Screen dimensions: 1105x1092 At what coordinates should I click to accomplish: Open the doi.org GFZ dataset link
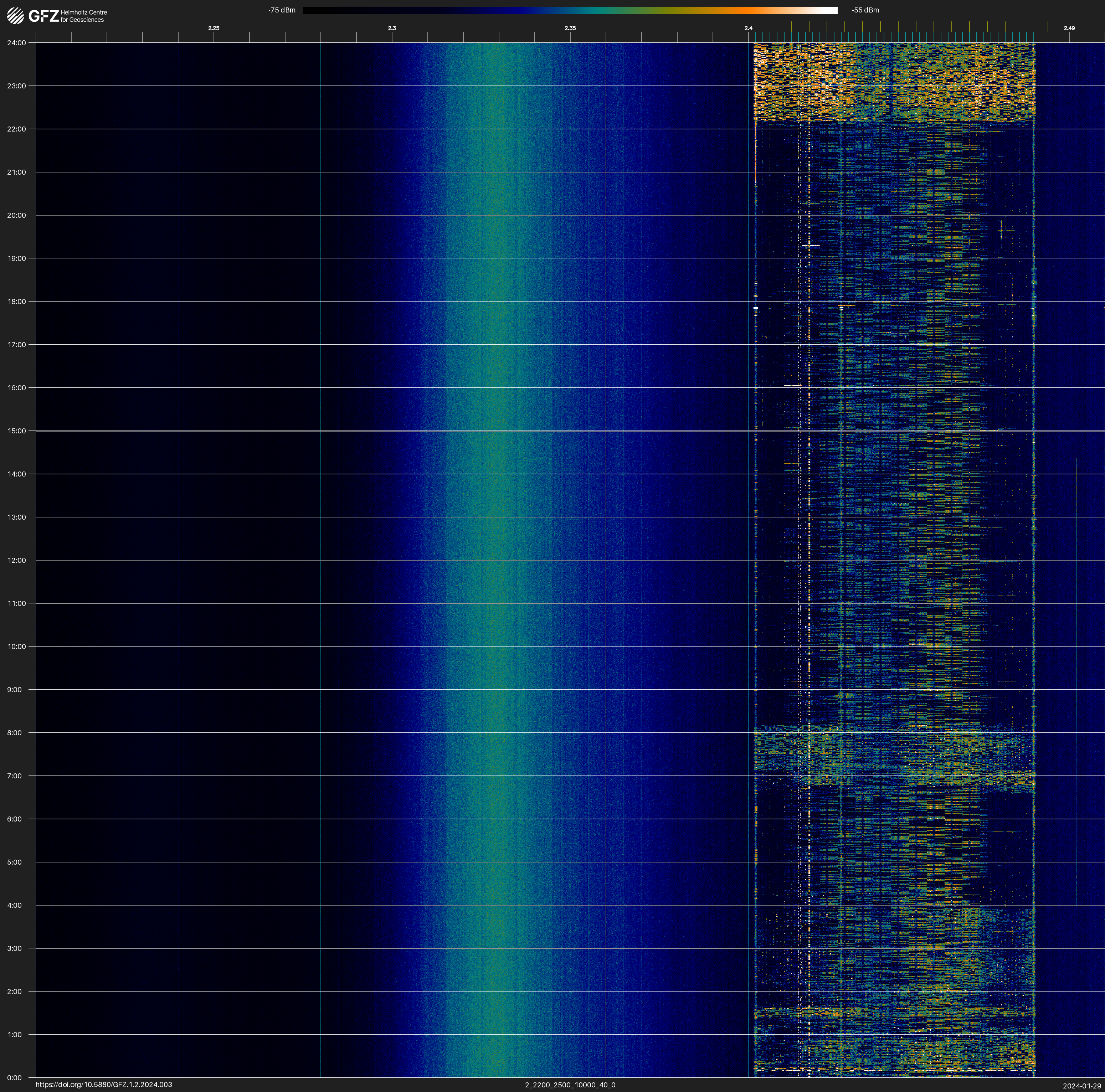pyautogui.click(x=103, y=1085)
